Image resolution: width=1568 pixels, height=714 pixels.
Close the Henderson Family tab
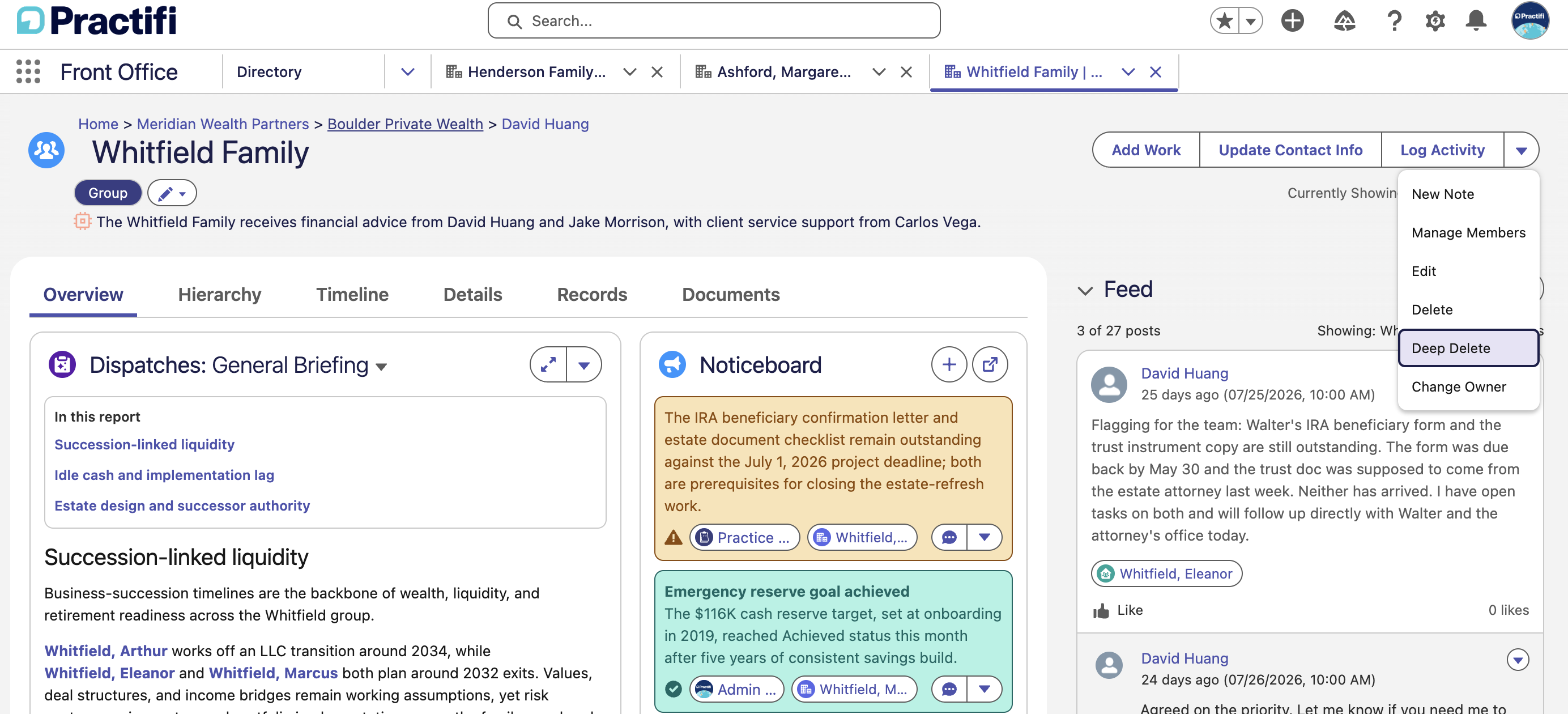(x=657, y=72)
